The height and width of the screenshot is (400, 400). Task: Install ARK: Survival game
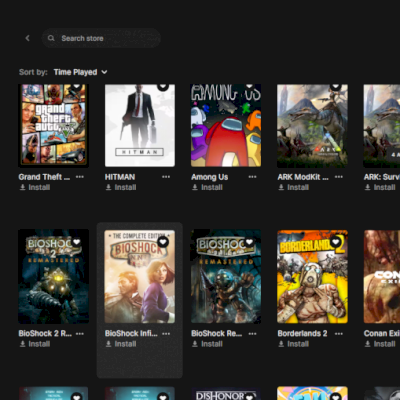tap(380, 187)
